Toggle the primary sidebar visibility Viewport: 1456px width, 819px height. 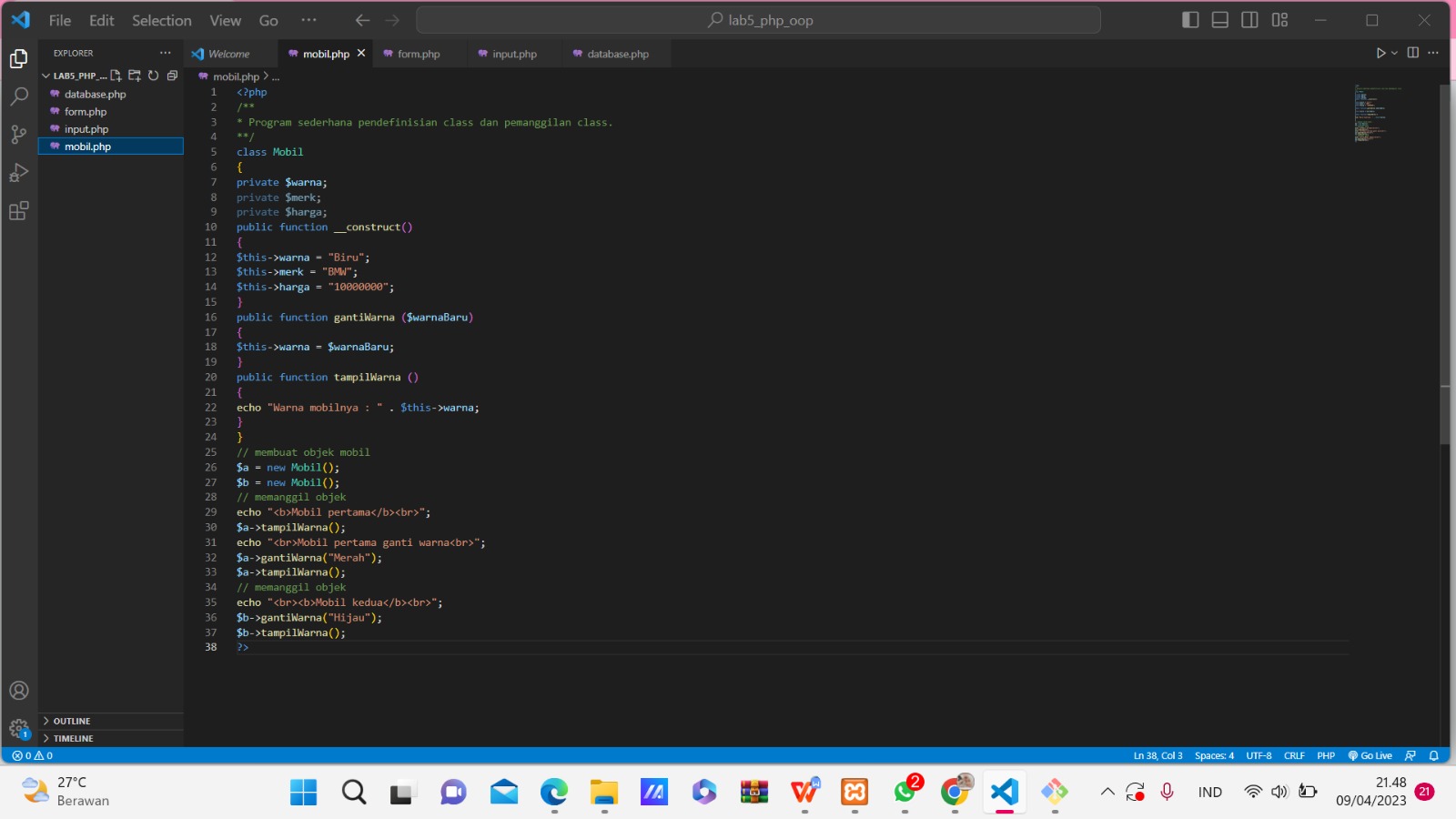pyautogui.click(x=1191, y=19)
